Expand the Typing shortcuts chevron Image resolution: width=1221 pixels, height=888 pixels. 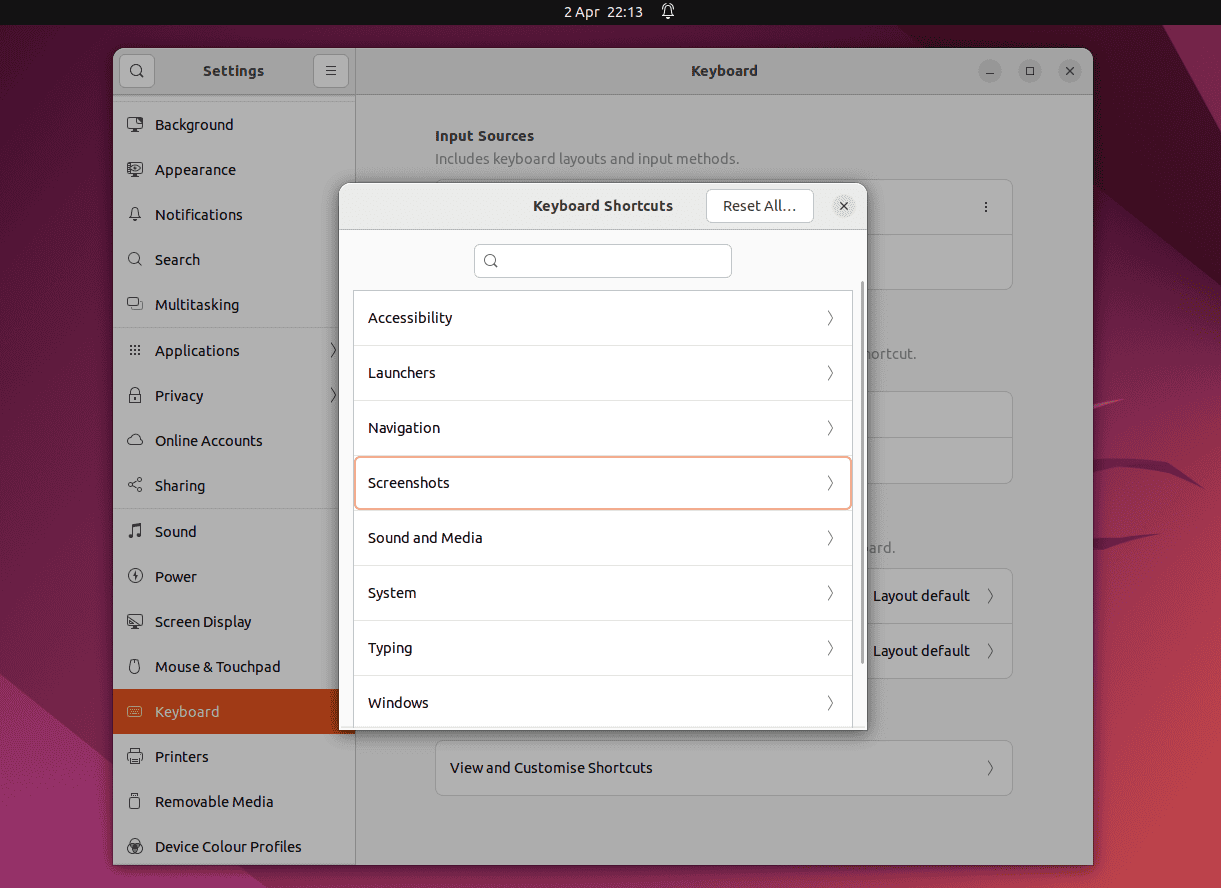830,648
